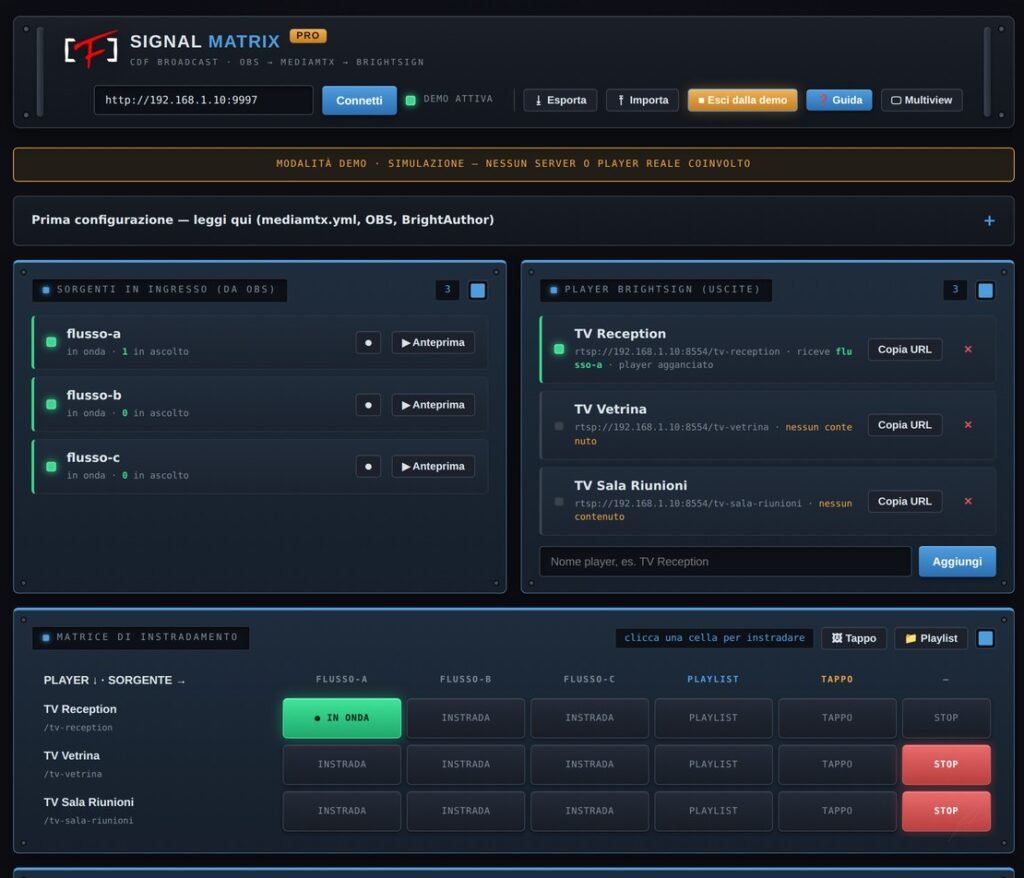
Task: Click the grey status square of TV Sala Riunioni
Action: (559, 502)
